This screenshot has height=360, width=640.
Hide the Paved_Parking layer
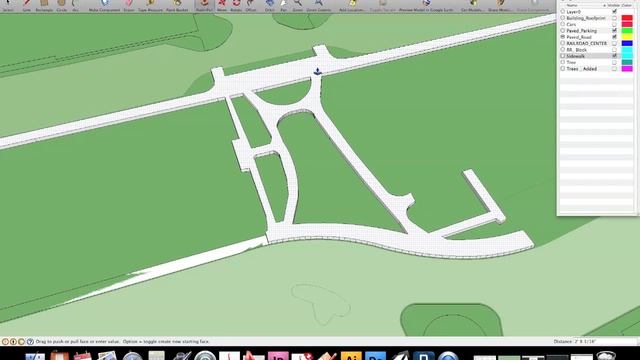pos(614,31)
